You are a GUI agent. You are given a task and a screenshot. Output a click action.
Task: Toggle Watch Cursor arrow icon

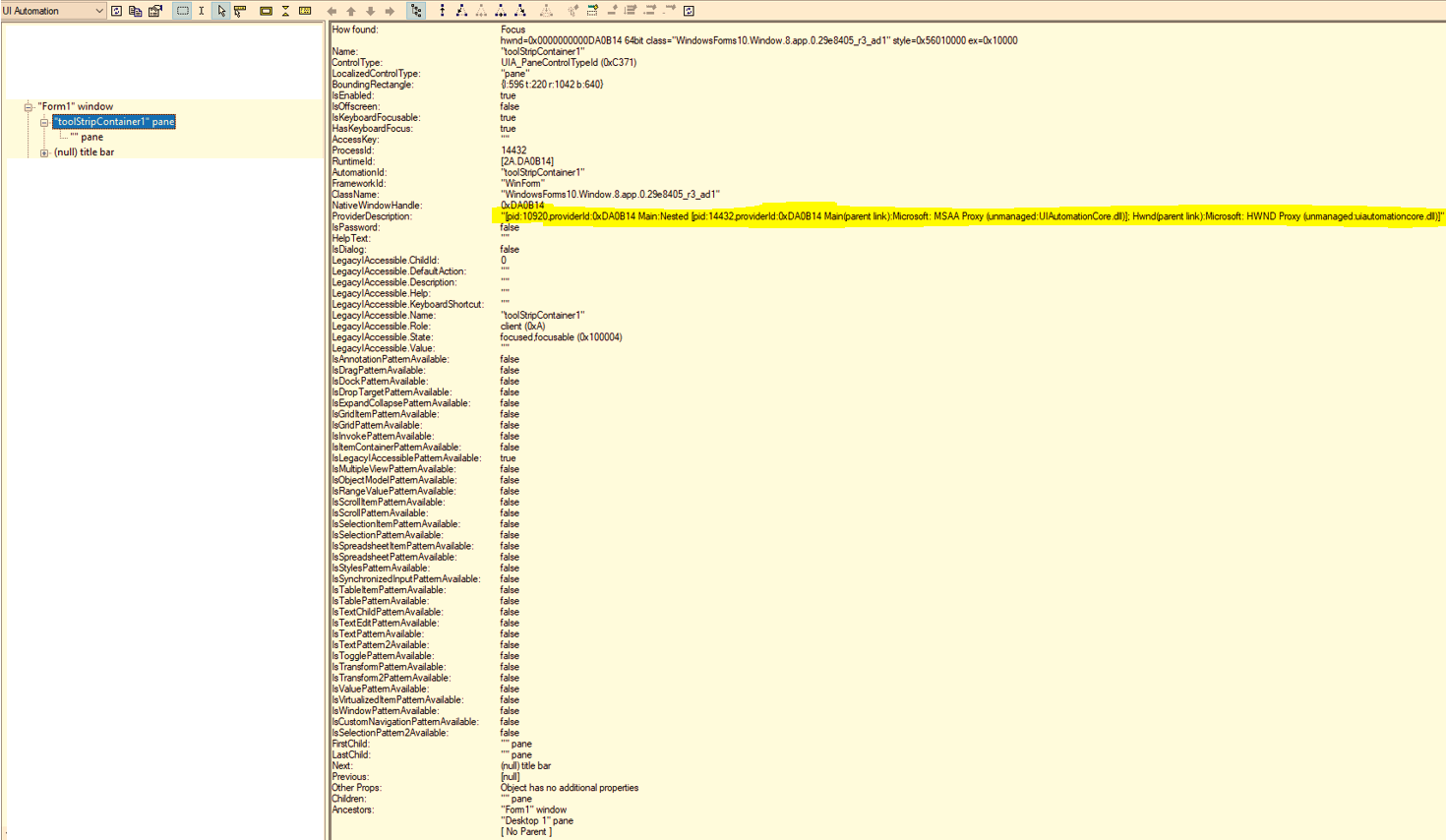[x=221, y=11]
